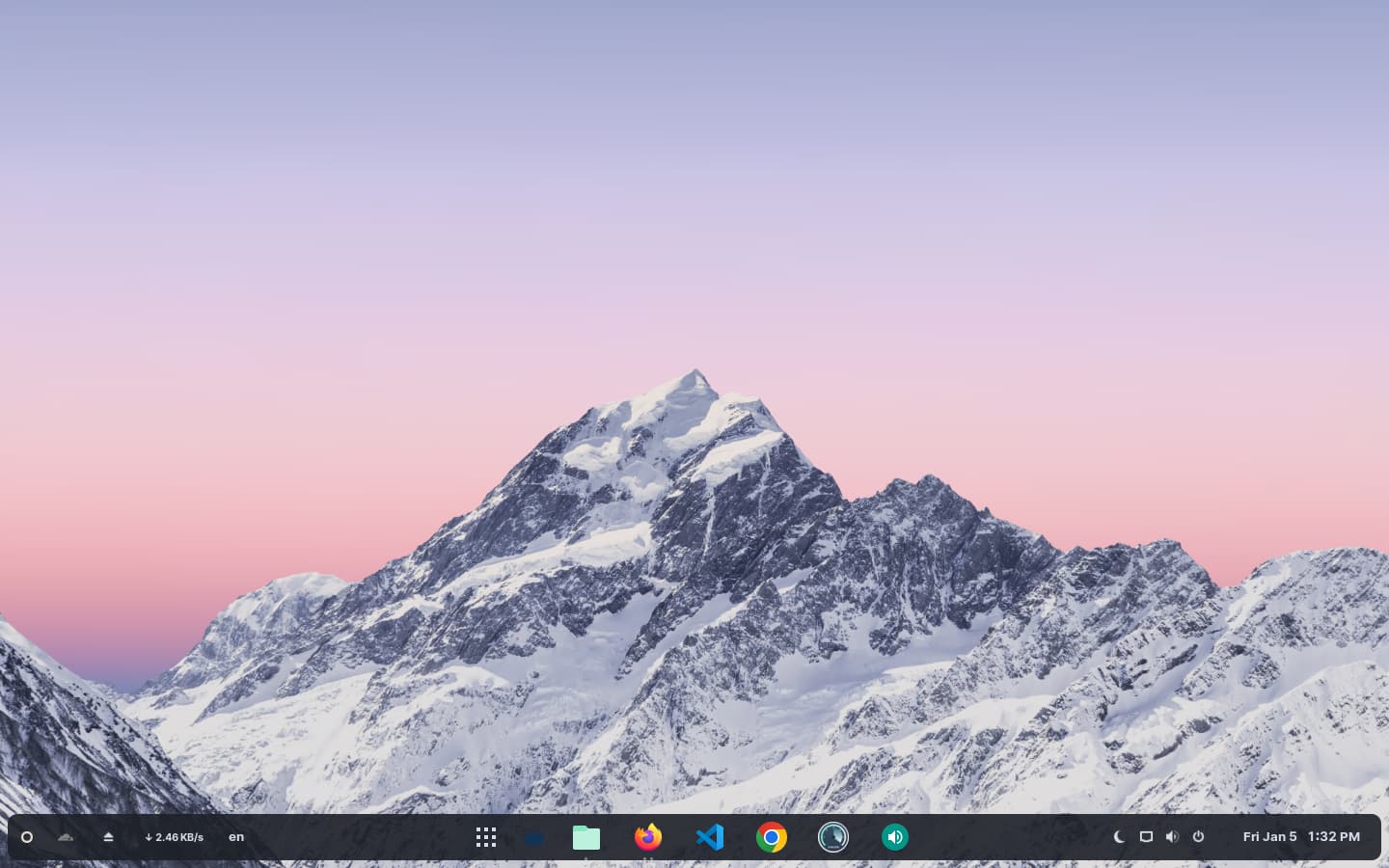Click the dark blue dock icon

(x=534, y=839)
